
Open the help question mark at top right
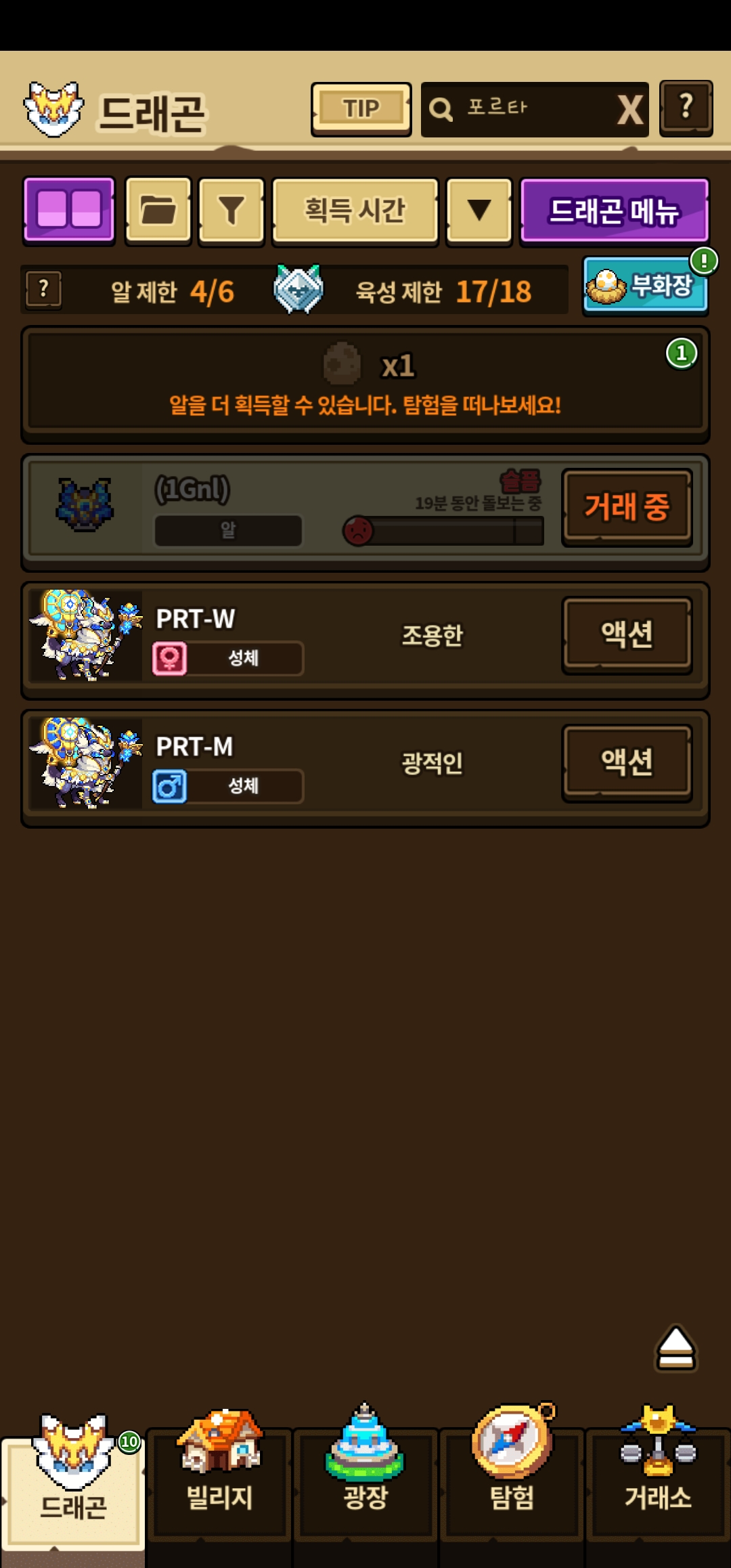click(x=686, y=108)
